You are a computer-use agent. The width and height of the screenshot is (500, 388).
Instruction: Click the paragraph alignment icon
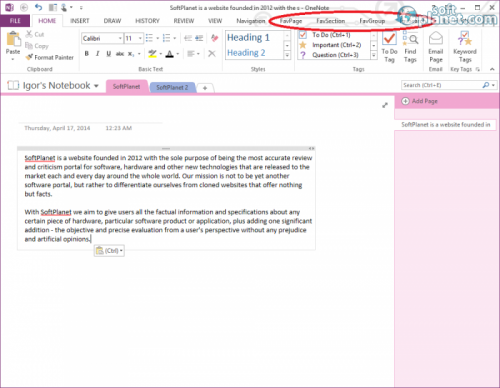pos(191,53)
